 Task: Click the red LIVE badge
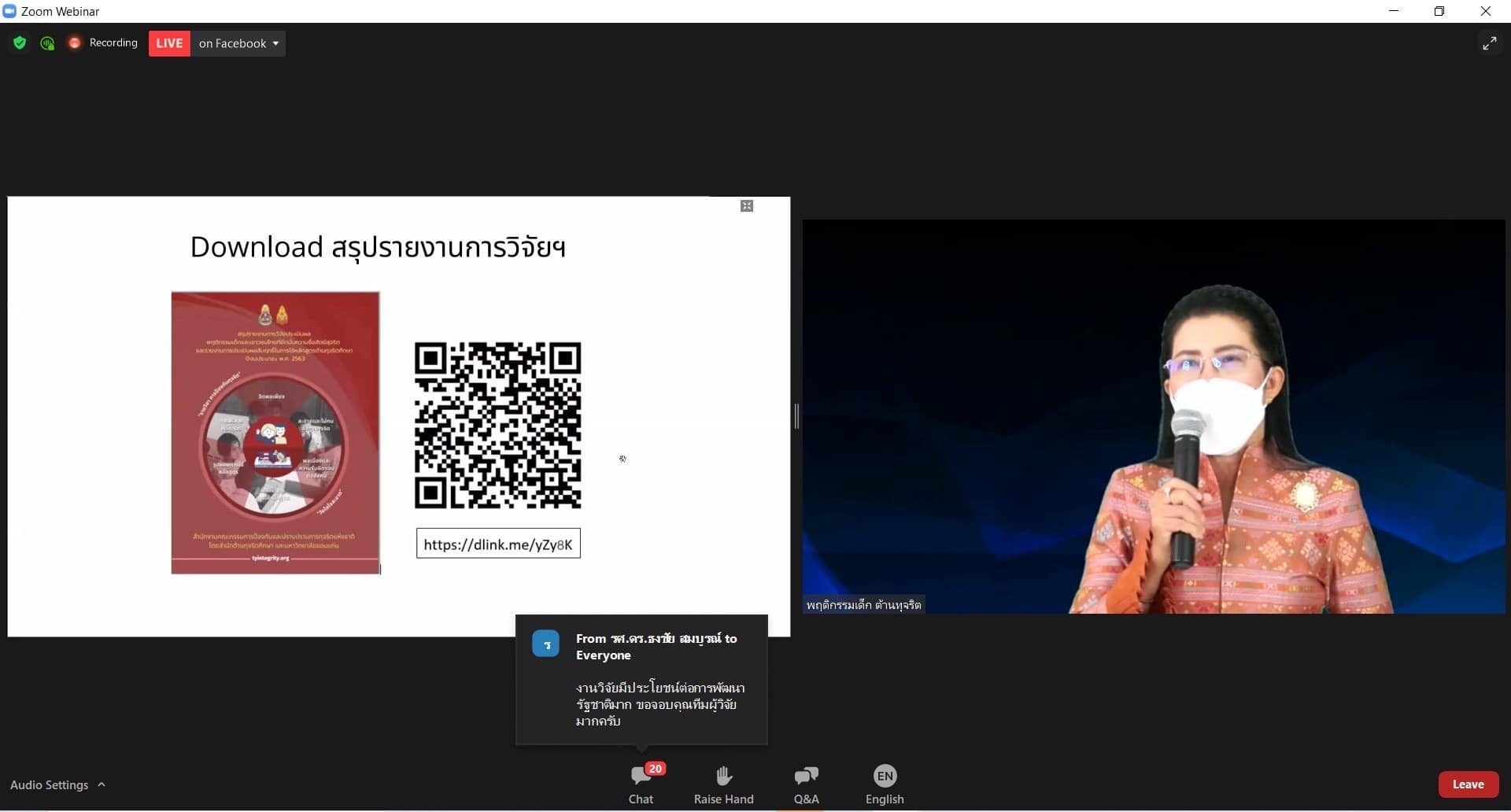(169, 43)
